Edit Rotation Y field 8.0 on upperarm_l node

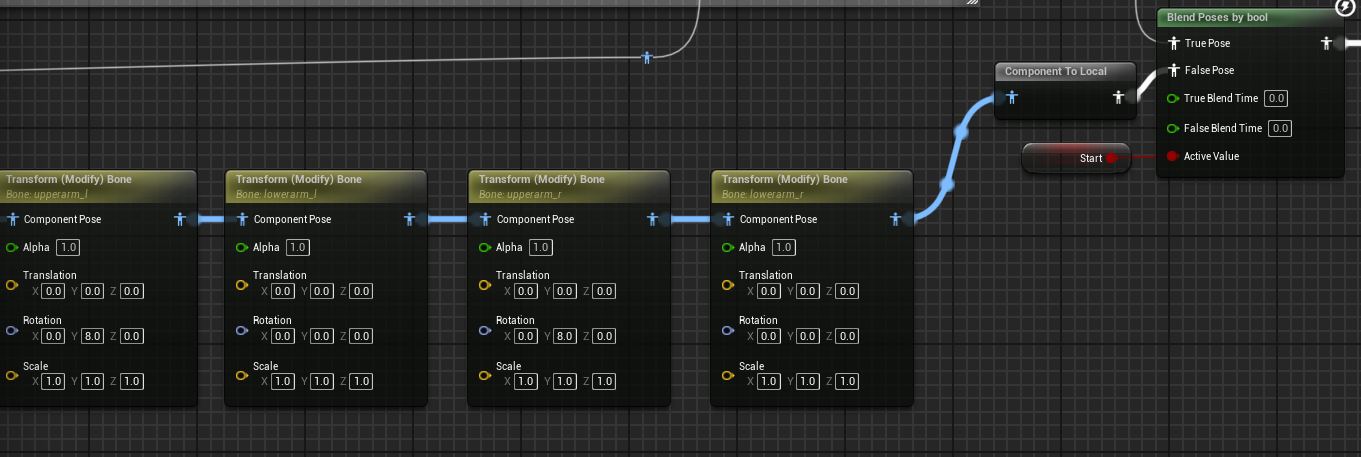pos(92,336)
